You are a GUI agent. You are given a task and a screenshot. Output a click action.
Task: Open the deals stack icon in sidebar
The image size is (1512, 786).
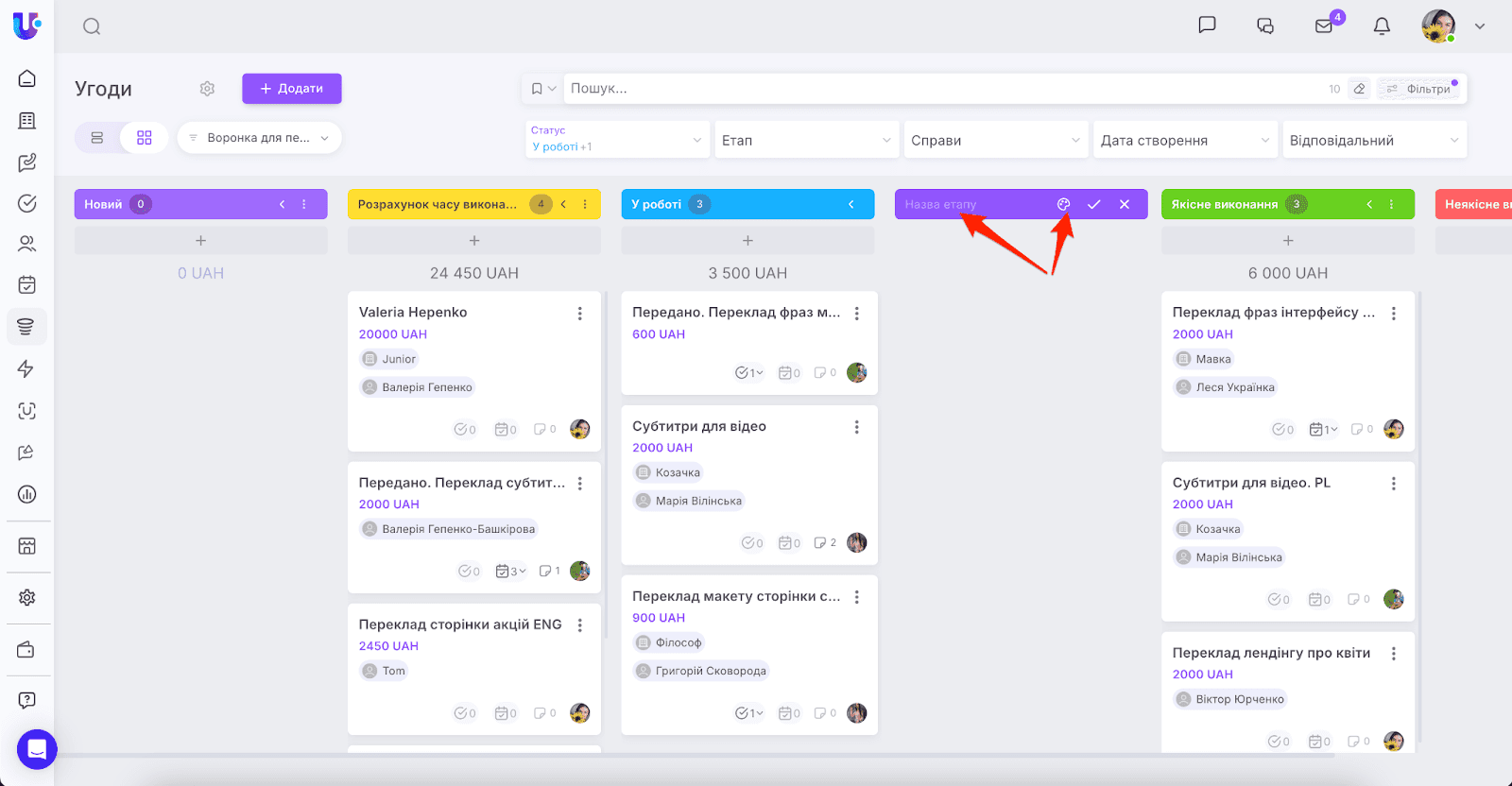coord(26,327)
